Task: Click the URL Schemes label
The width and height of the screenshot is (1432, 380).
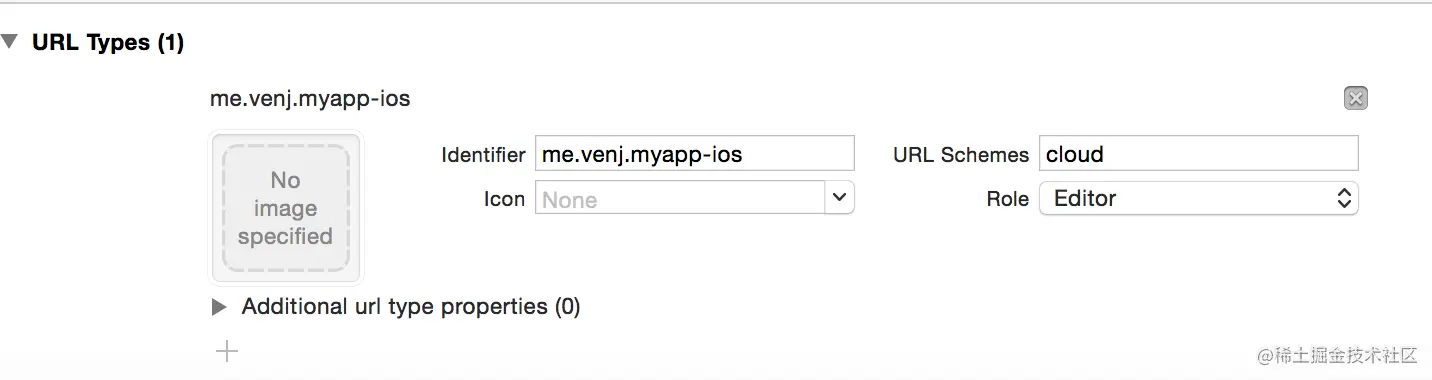Action: [x=961, y=155]
